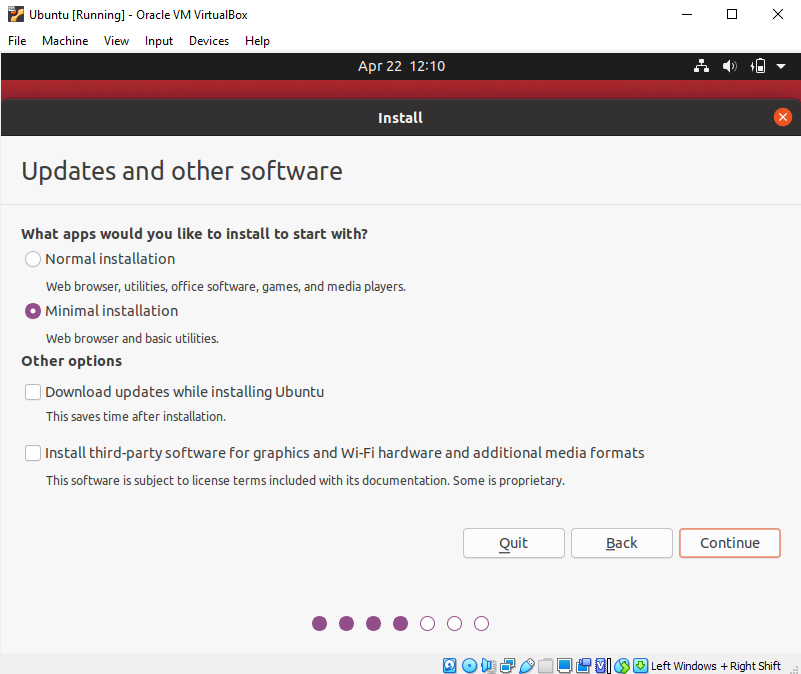Click the first filled progress dot
The height and width of the screenshot is (674, 801).
click(319, 623)
